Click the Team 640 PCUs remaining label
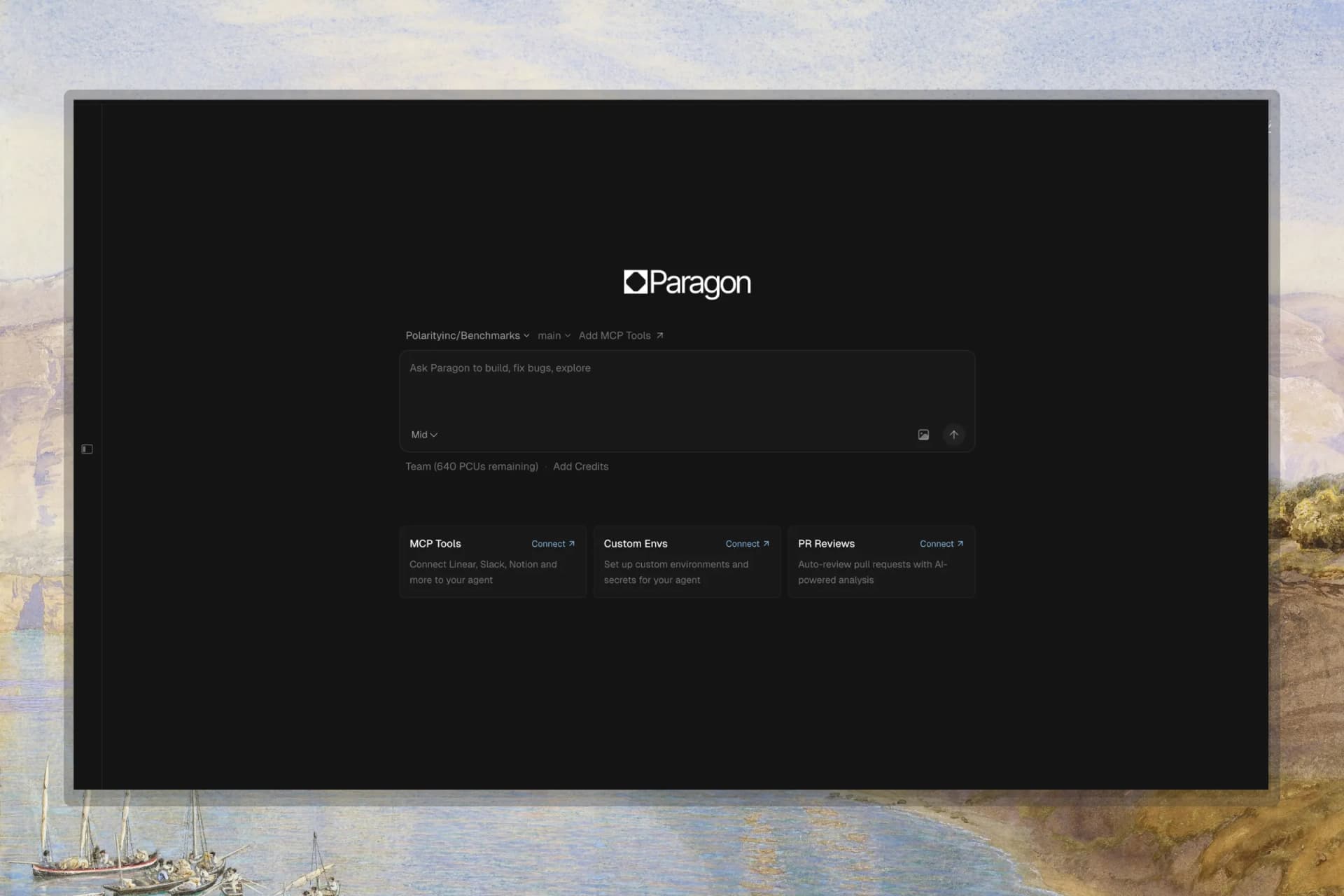This screenshot has height=896, width=1344. pos(472,465)
